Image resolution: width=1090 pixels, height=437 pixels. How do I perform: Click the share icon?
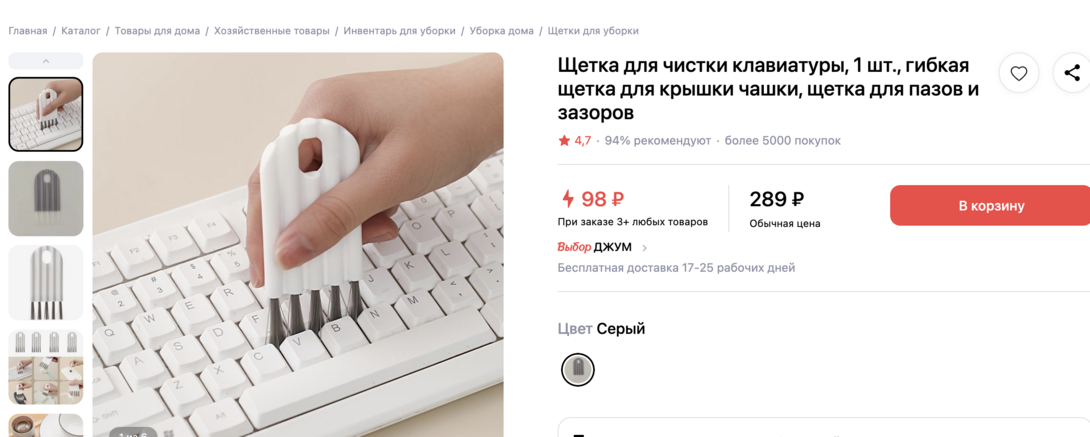pyautogui.click(x=1072, y=73)
